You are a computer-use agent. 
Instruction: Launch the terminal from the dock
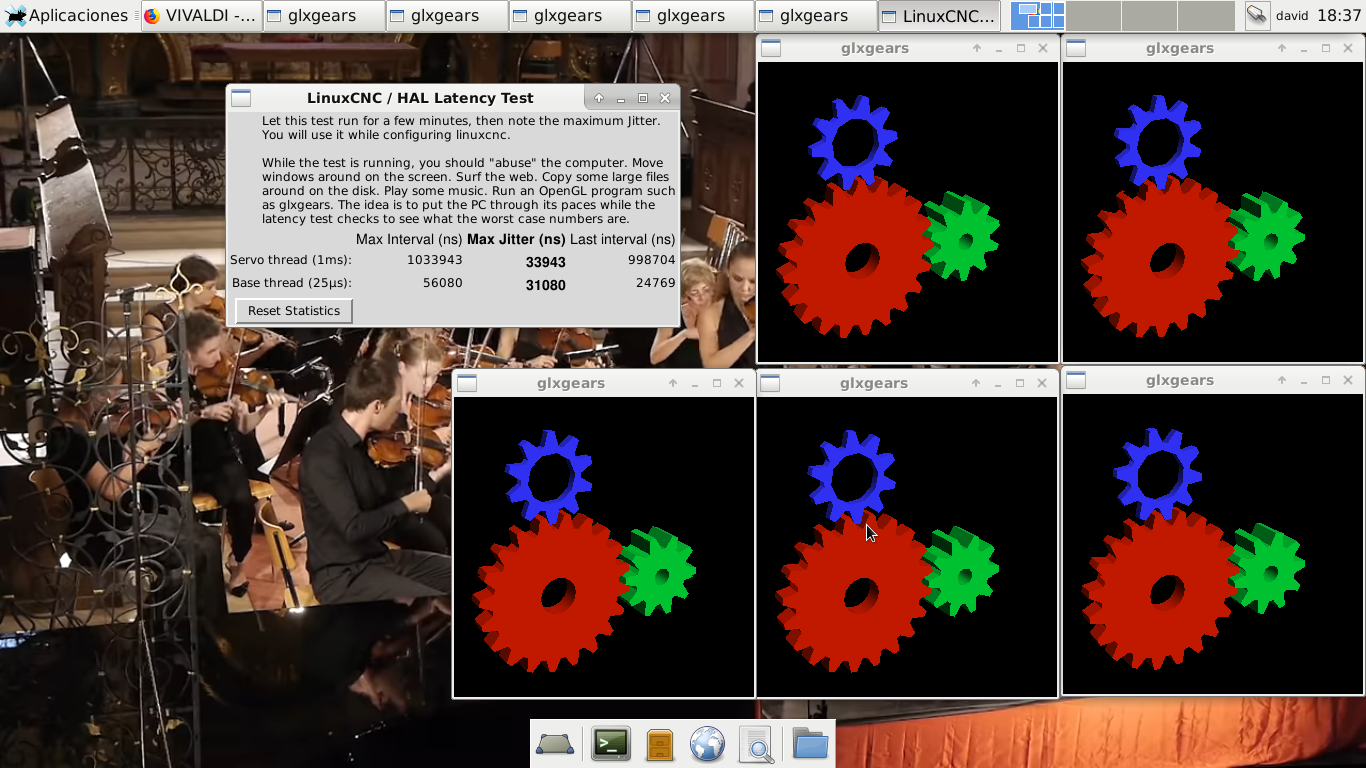pos(611,744)
